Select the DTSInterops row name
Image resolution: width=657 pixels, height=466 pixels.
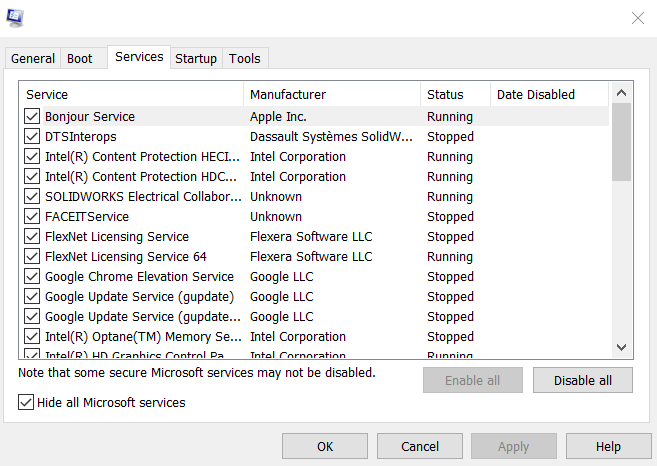pyautogui.click(x=81, y=137)
